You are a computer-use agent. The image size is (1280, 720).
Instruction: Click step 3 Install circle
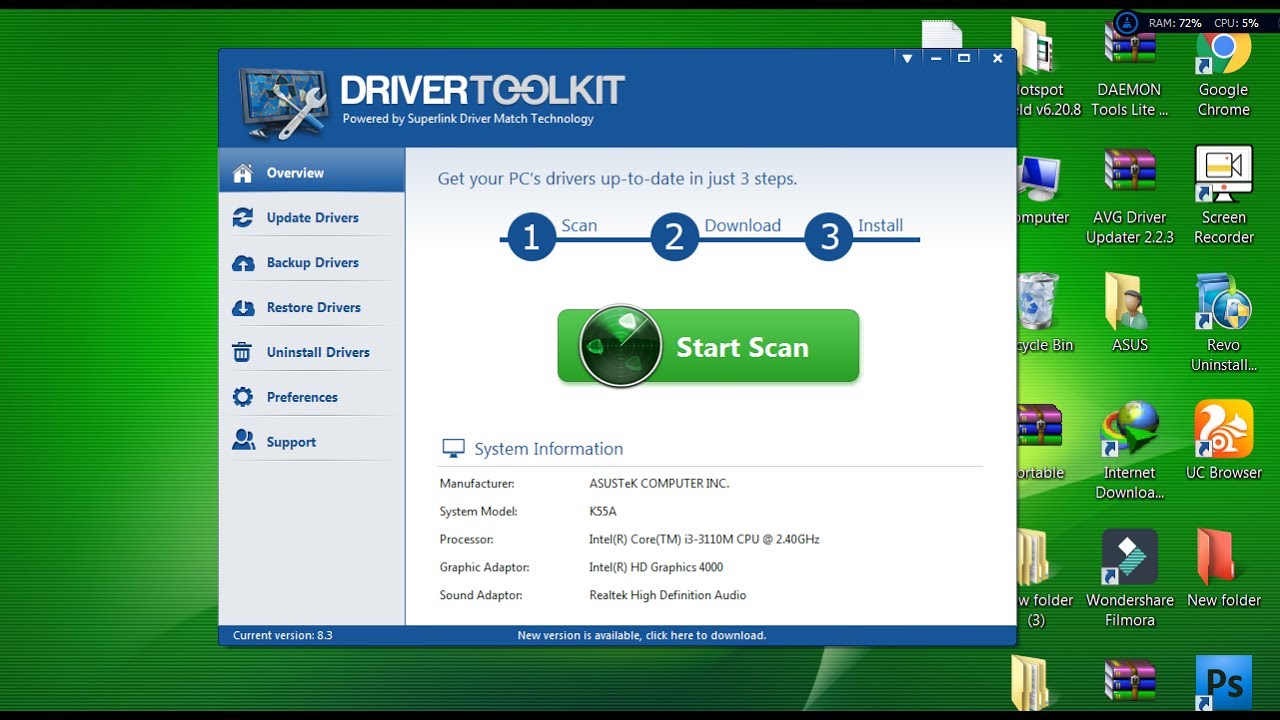point(829,238)
